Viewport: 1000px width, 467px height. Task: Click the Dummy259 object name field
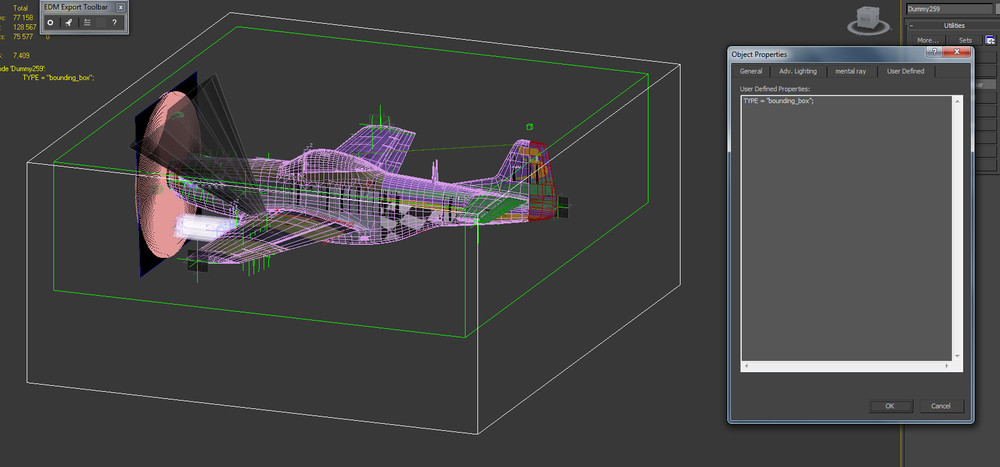949,9
